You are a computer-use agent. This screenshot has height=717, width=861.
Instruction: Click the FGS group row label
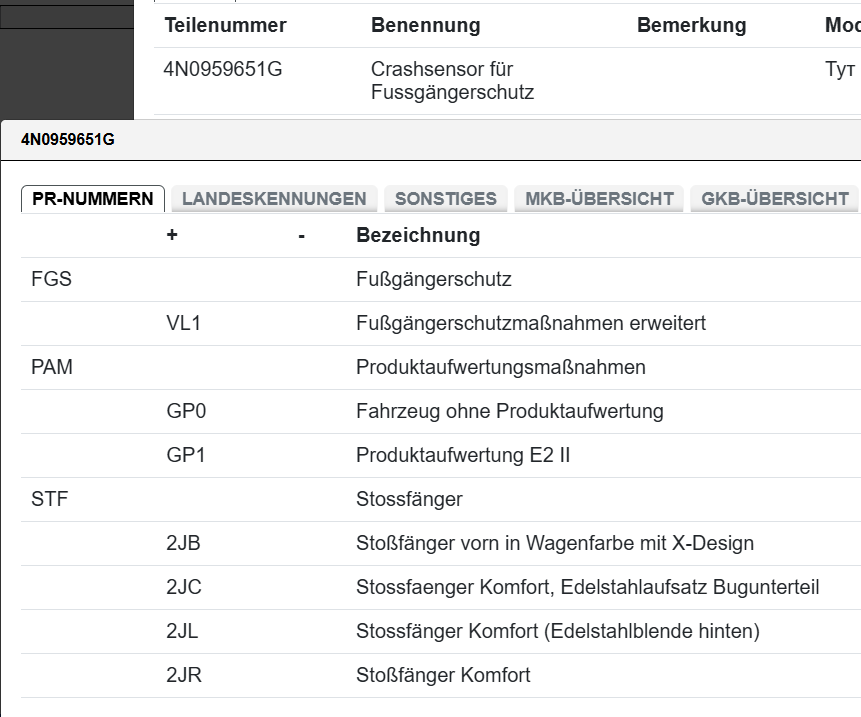pos(52,280)
